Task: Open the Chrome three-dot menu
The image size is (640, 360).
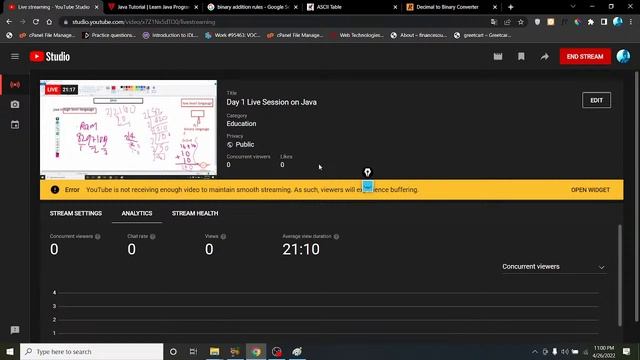Action: (631, 22)
